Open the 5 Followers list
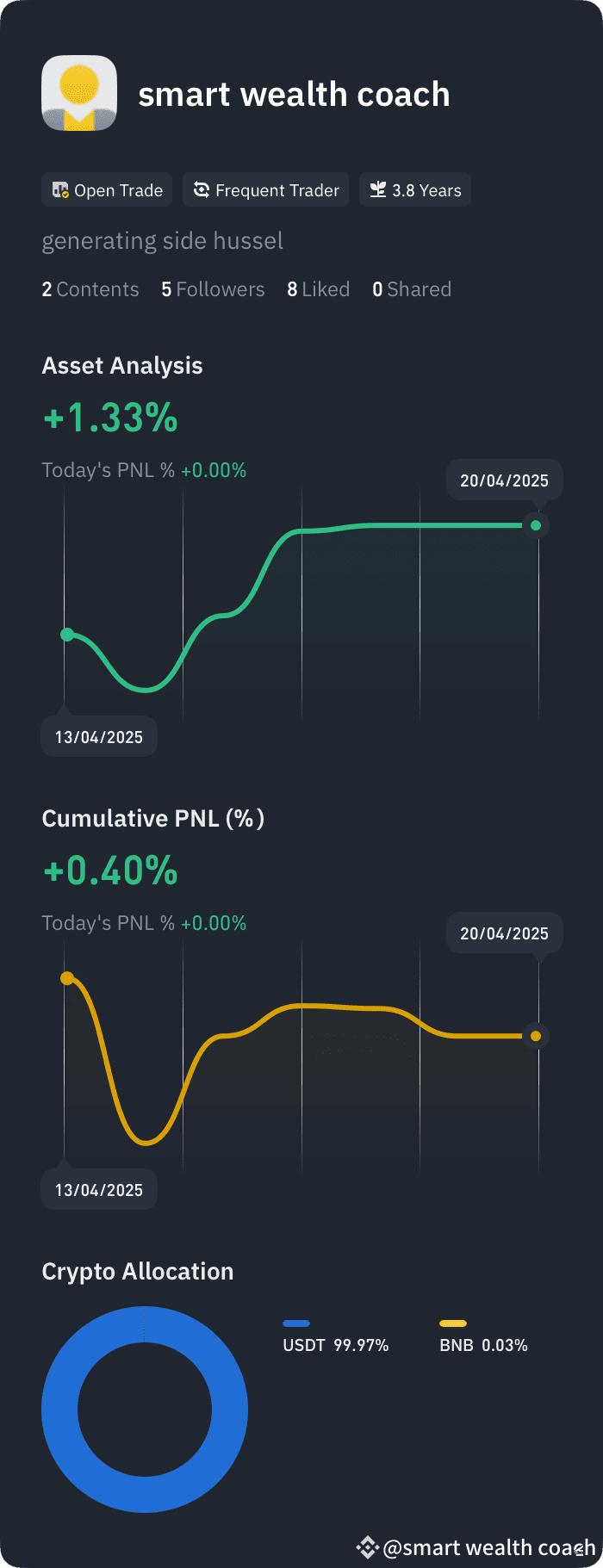 tap(213, 289)
